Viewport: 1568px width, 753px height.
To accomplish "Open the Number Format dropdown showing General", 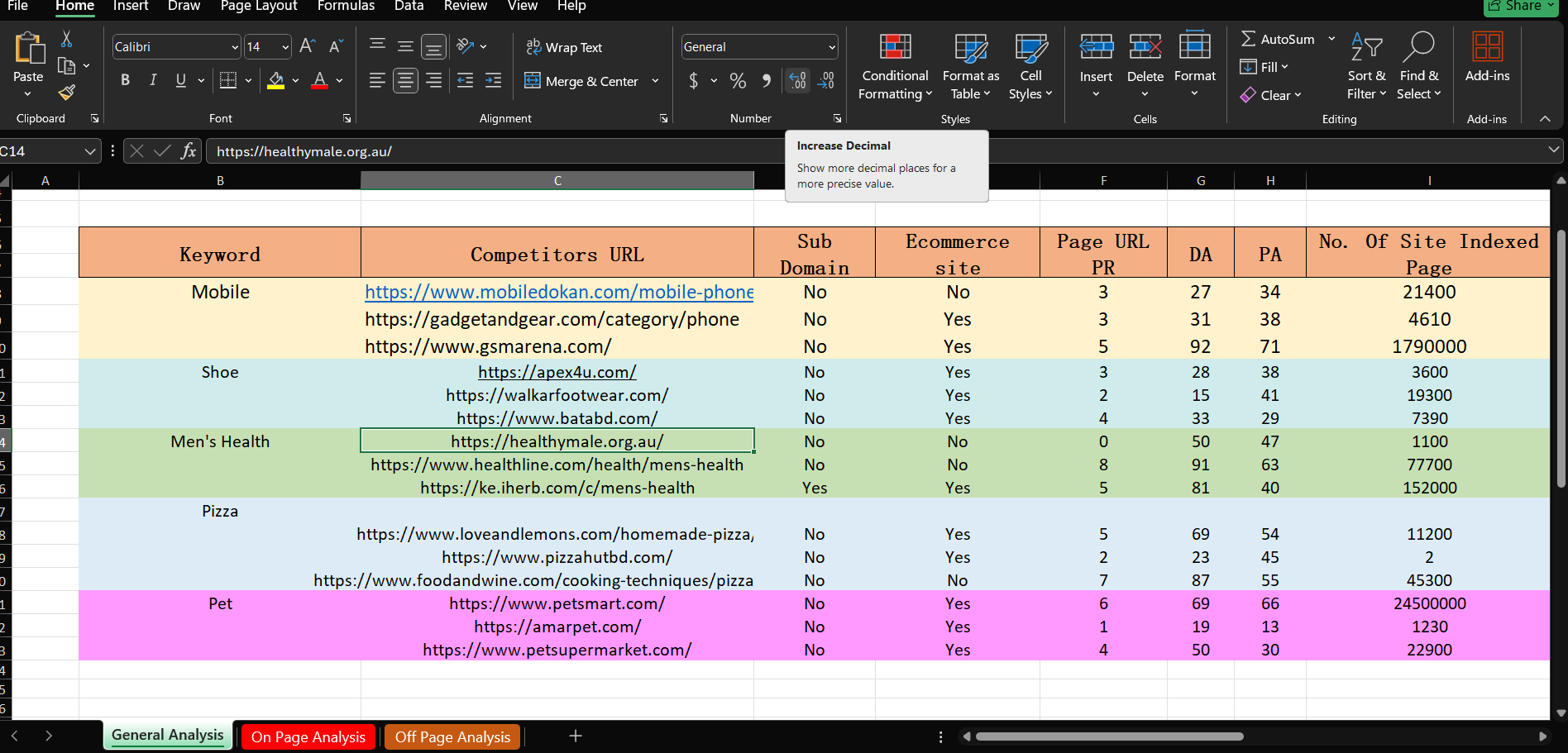I will point(758,46).
